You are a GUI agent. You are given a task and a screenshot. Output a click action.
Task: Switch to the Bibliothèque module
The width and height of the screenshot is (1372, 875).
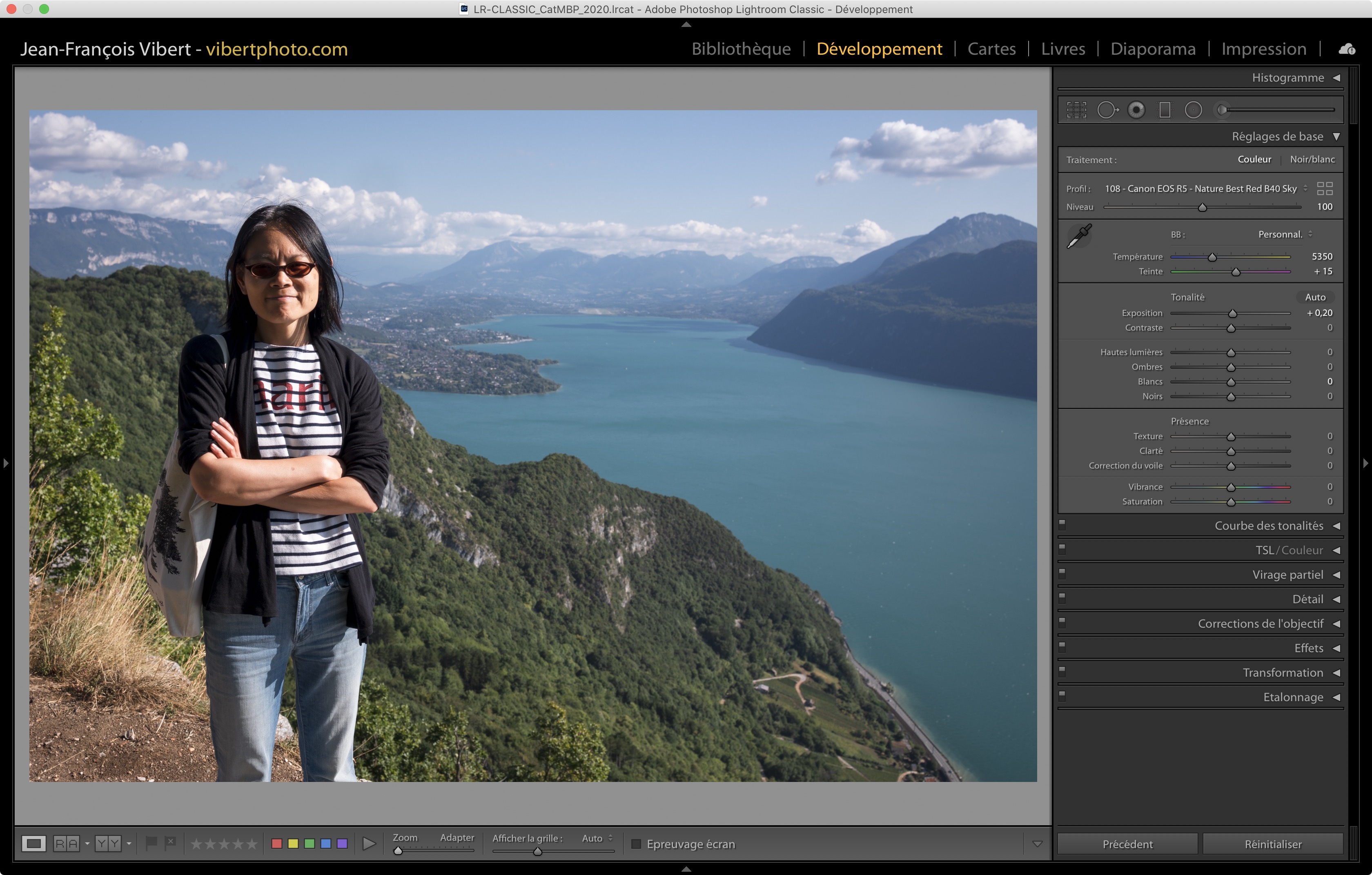coord(741,49)
